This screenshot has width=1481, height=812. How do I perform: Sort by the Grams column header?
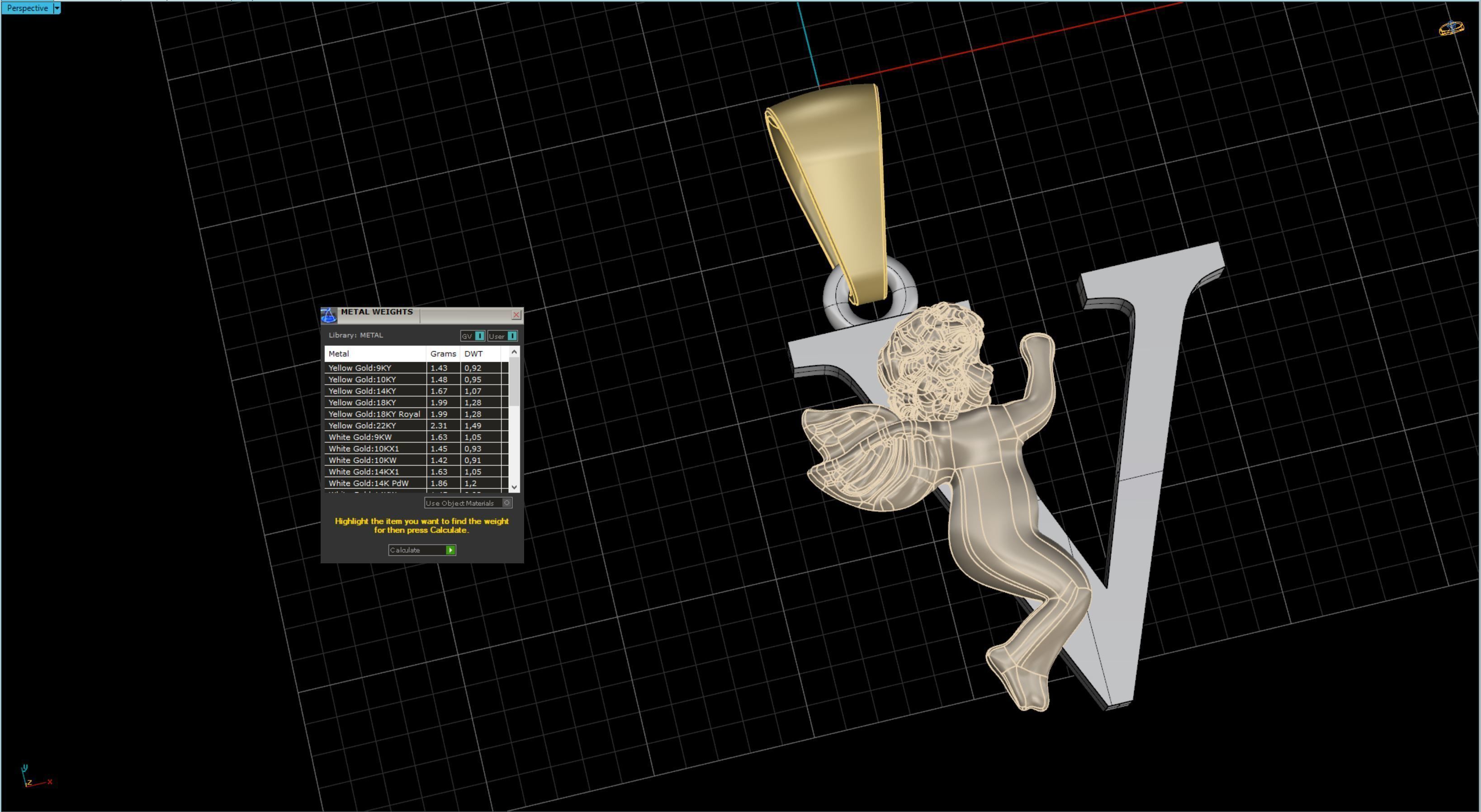(x=442, y=354)
